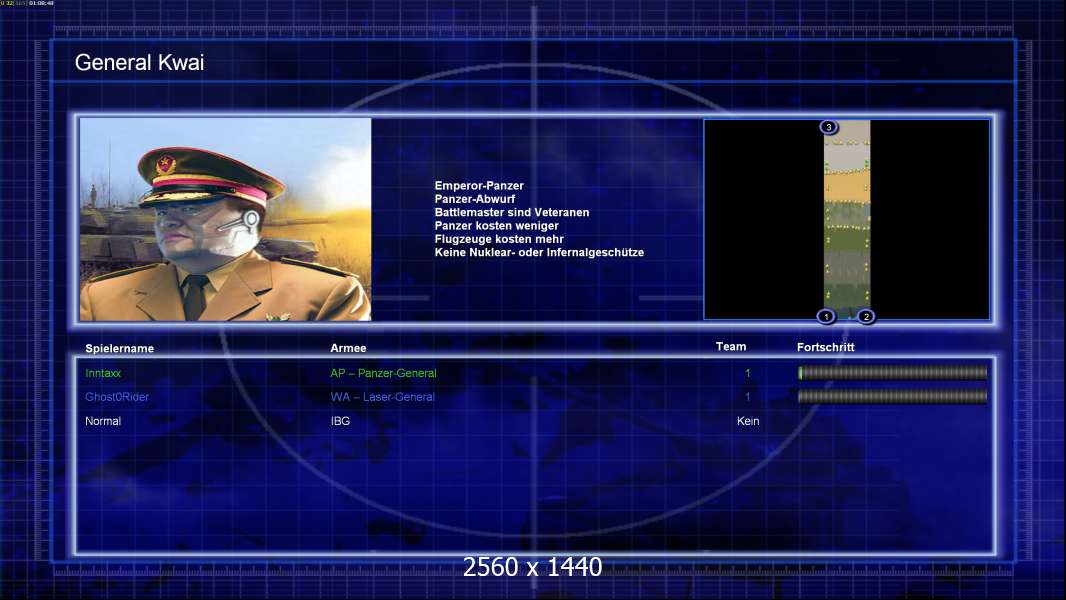Click army 'IBG' entry
1066x600 pixels.
pos(341,421)
